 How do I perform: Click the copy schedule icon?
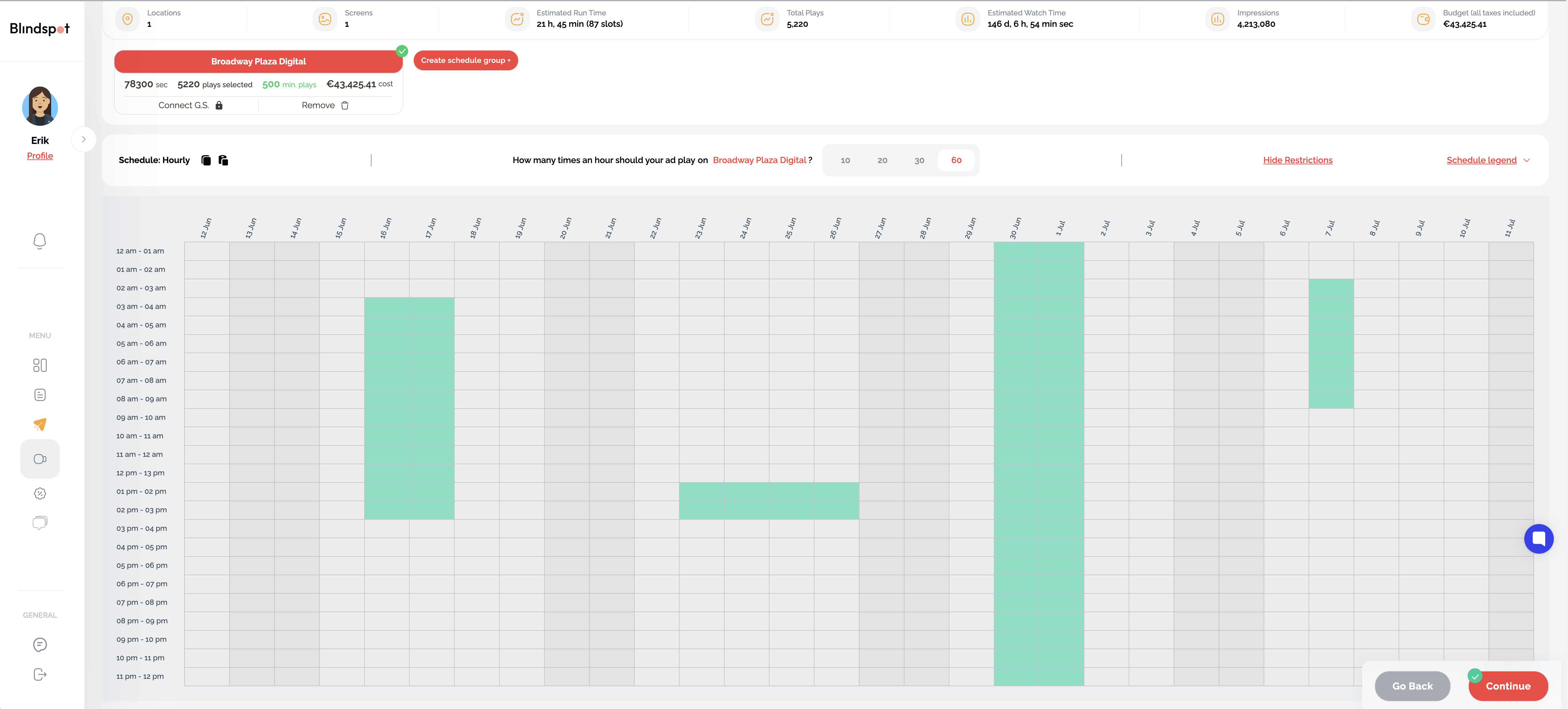[206, 160]
